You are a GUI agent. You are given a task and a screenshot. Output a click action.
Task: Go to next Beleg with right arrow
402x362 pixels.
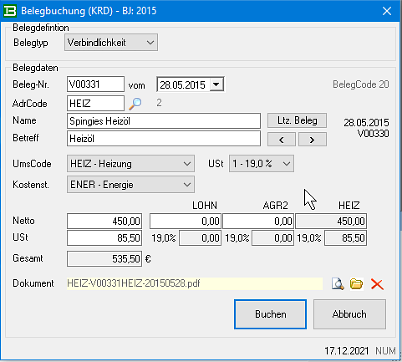click(x=312, y=140)
